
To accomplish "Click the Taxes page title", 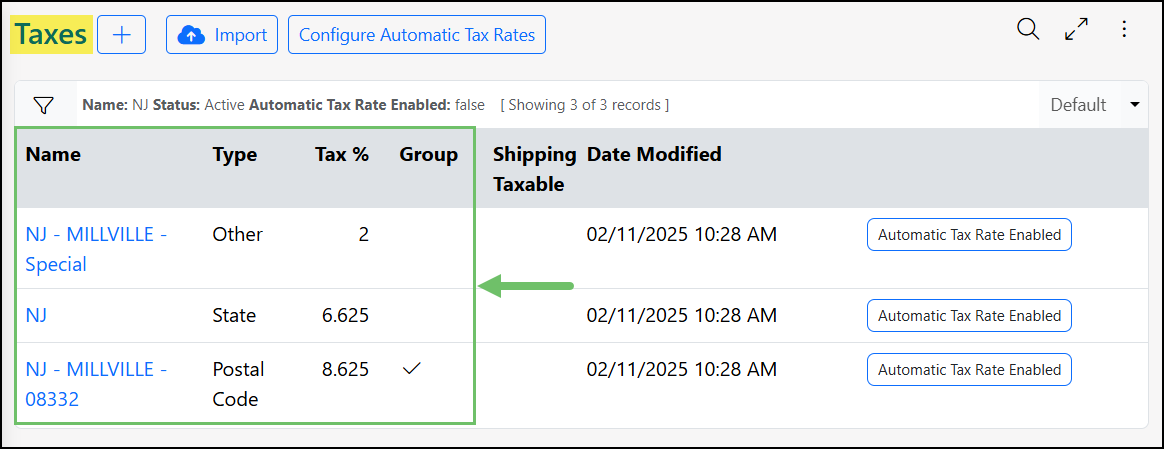I will tap(50, 35).
